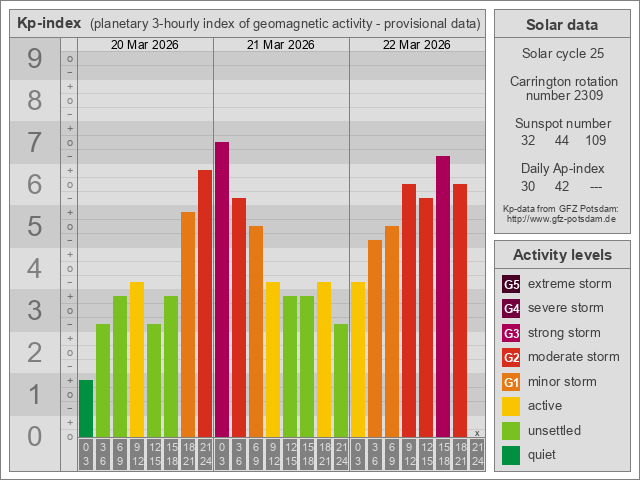Click the 22 Mar 2026 date header
Screen dimensions: 640x480
[417, 45]
